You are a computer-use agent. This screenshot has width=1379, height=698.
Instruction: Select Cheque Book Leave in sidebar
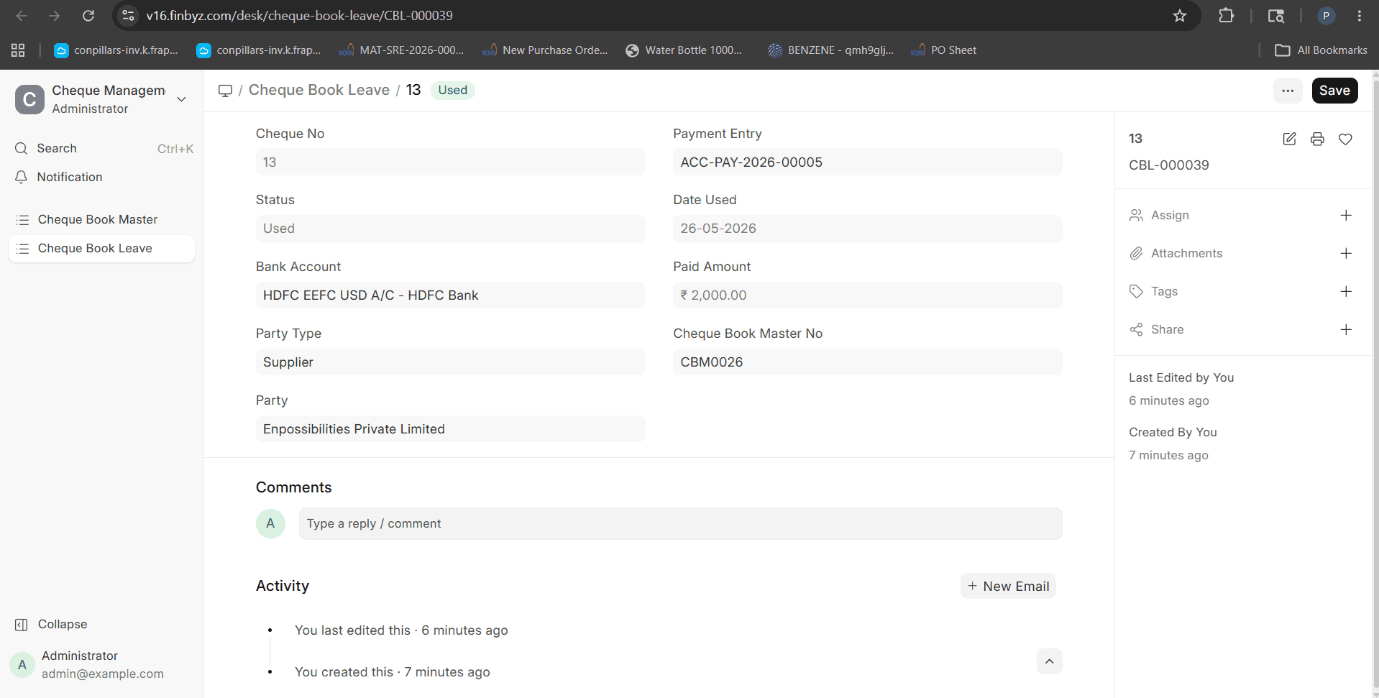click(x=102, y=248)
